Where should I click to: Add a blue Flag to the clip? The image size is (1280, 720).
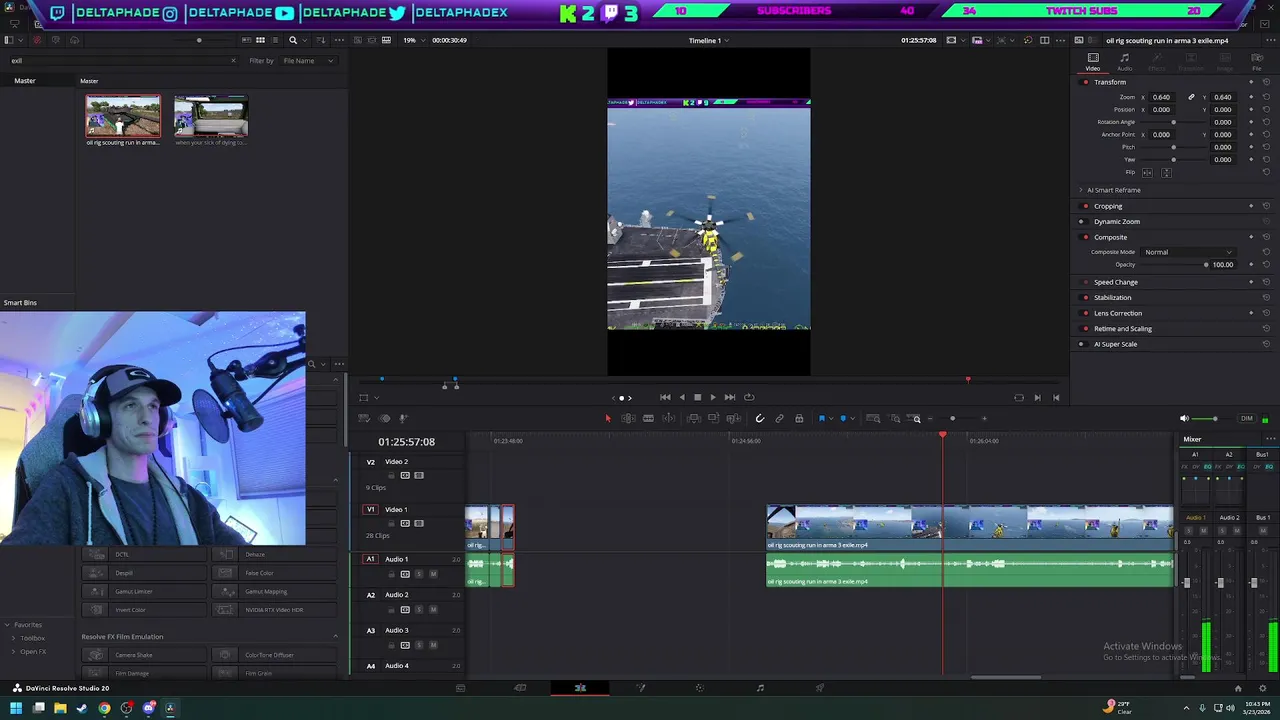pos(822,418)
